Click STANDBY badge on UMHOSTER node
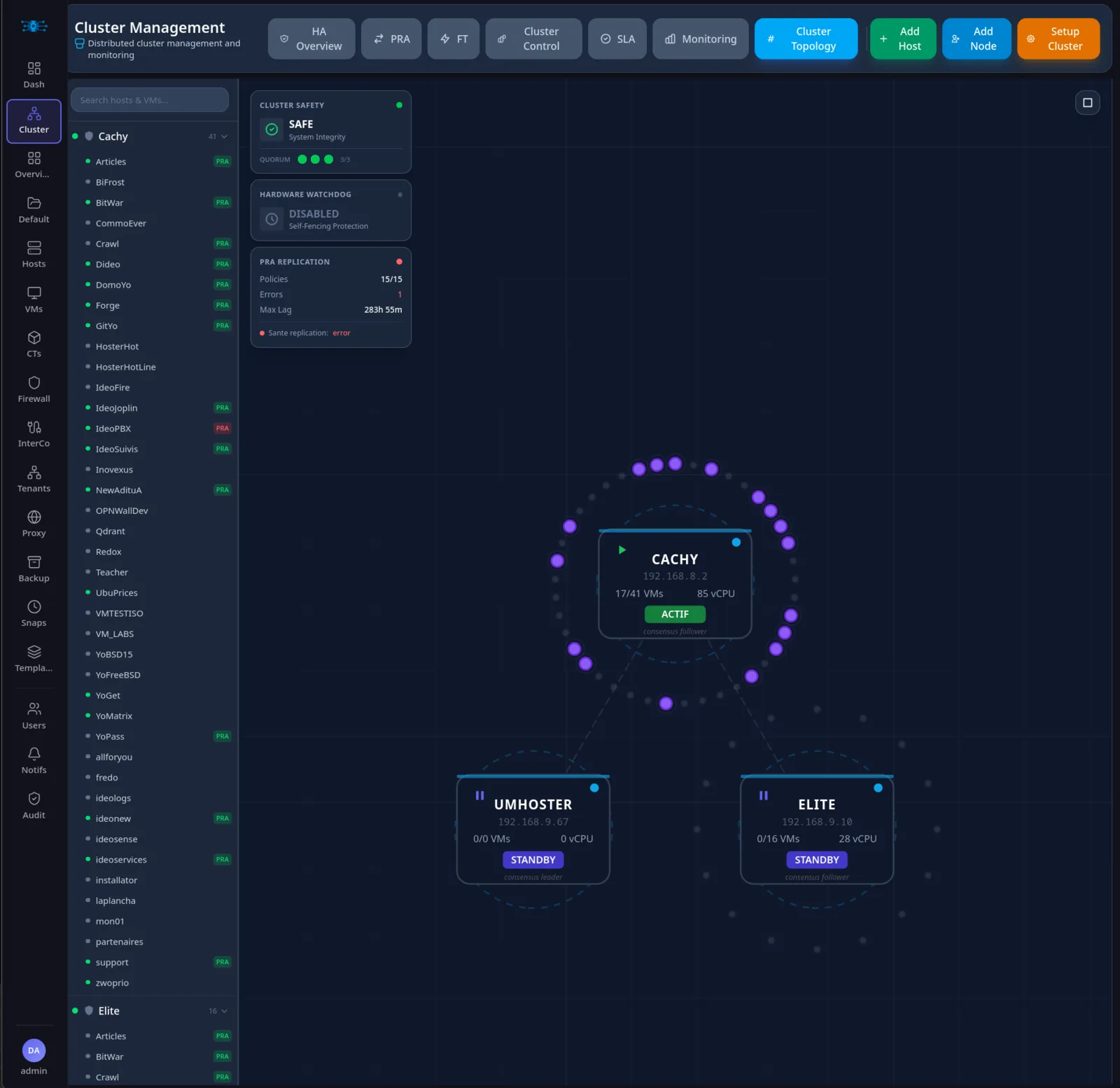The image size is (1120, 1088). tap(533, 860)
